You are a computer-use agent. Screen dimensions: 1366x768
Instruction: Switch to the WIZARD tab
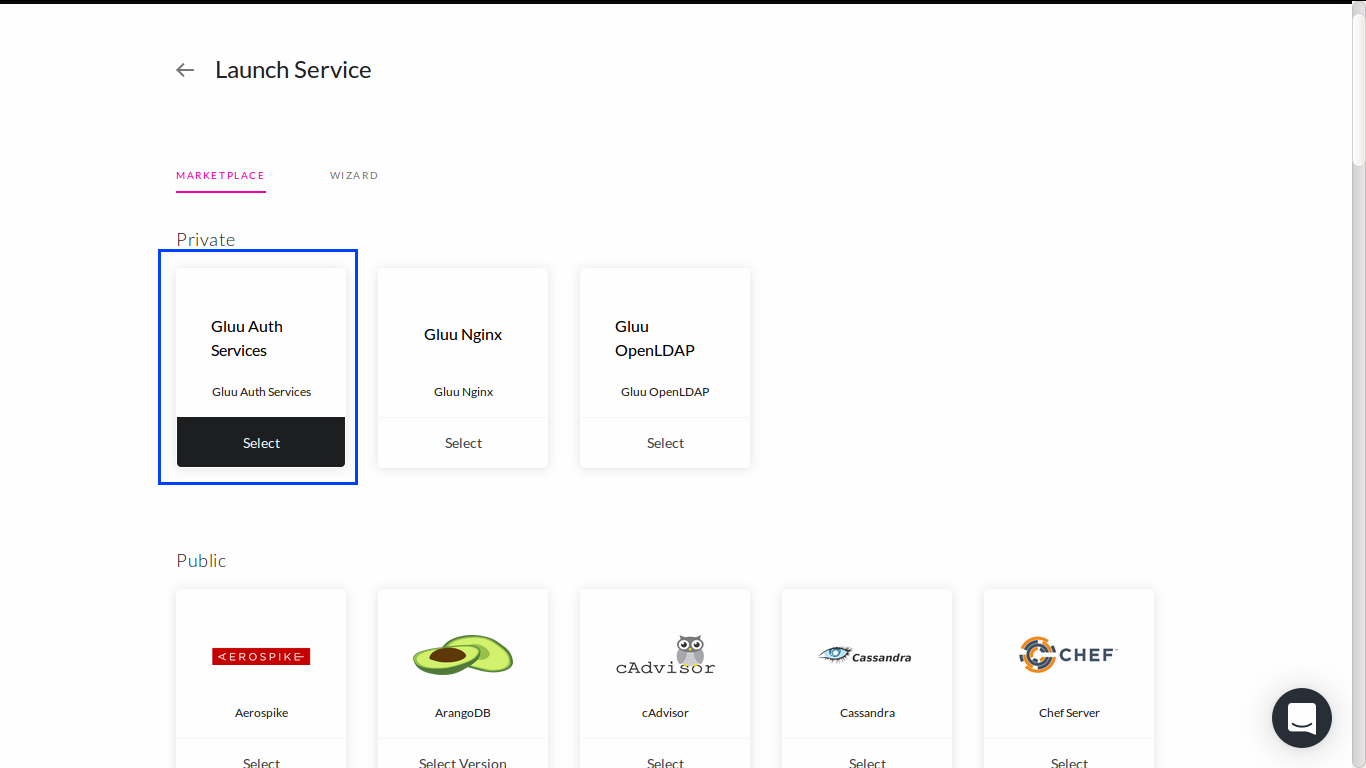[354, 175]
